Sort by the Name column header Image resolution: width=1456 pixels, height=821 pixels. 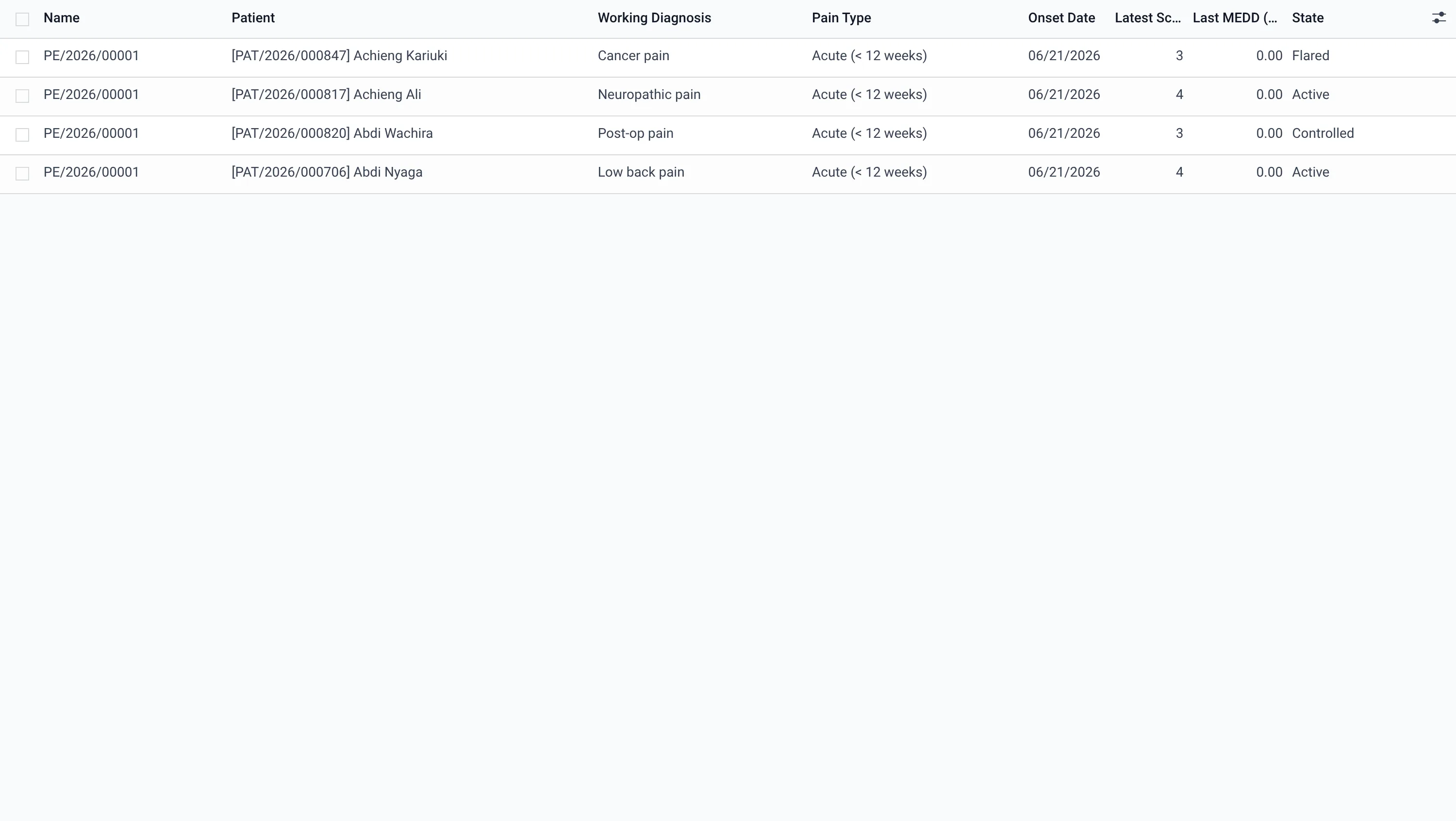coord(62,18)
